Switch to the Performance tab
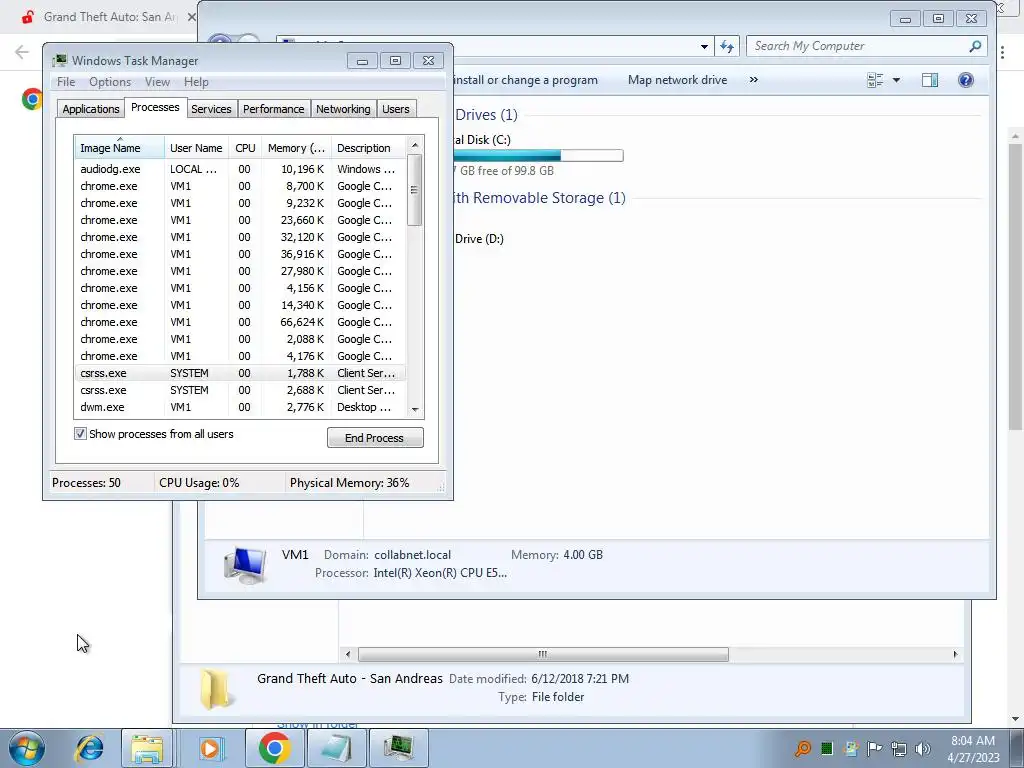The height and width of the screenshot is (768, 1024). (x=274, y=109)
